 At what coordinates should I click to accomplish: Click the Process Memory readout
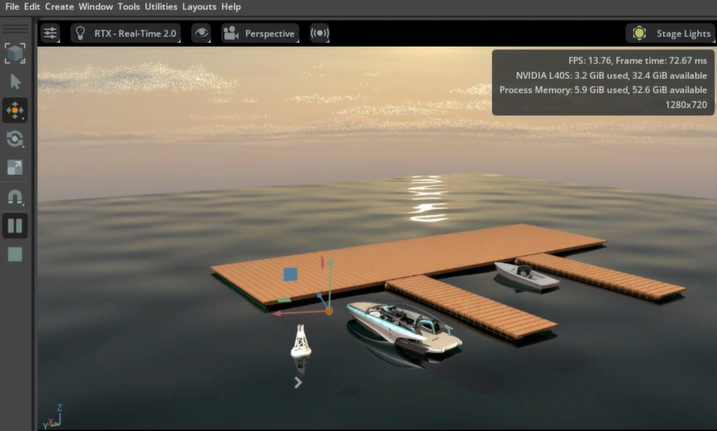603,90
